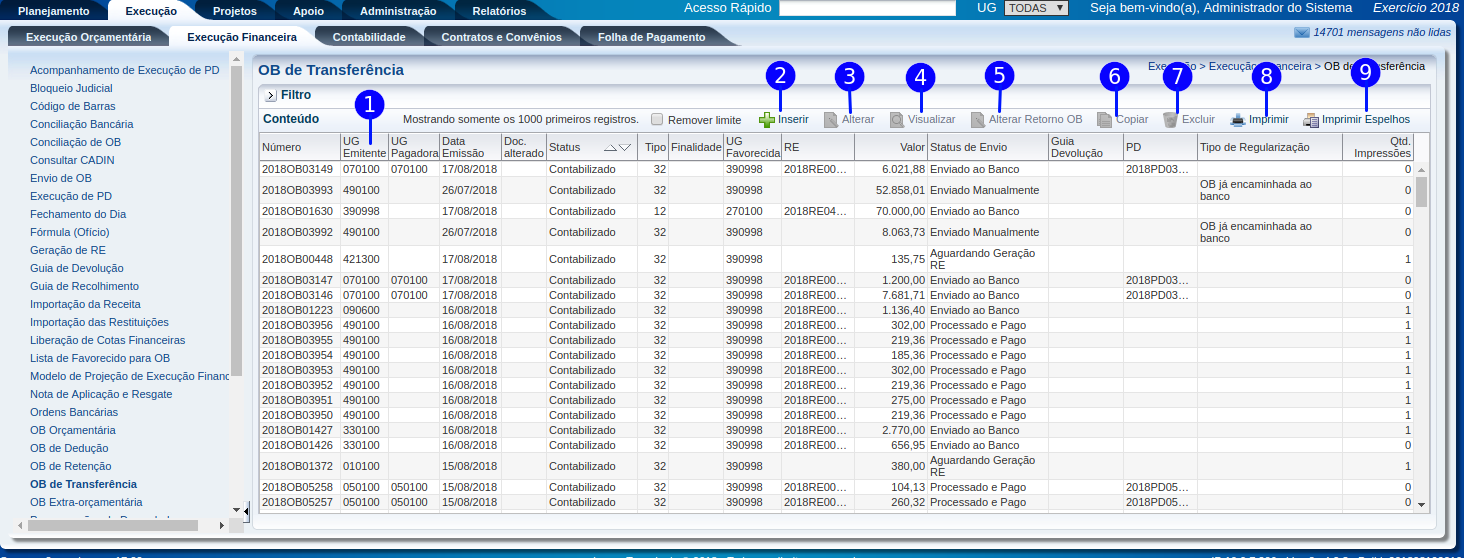Enable the Remover limite checkbox

click(x=657, y=119)
